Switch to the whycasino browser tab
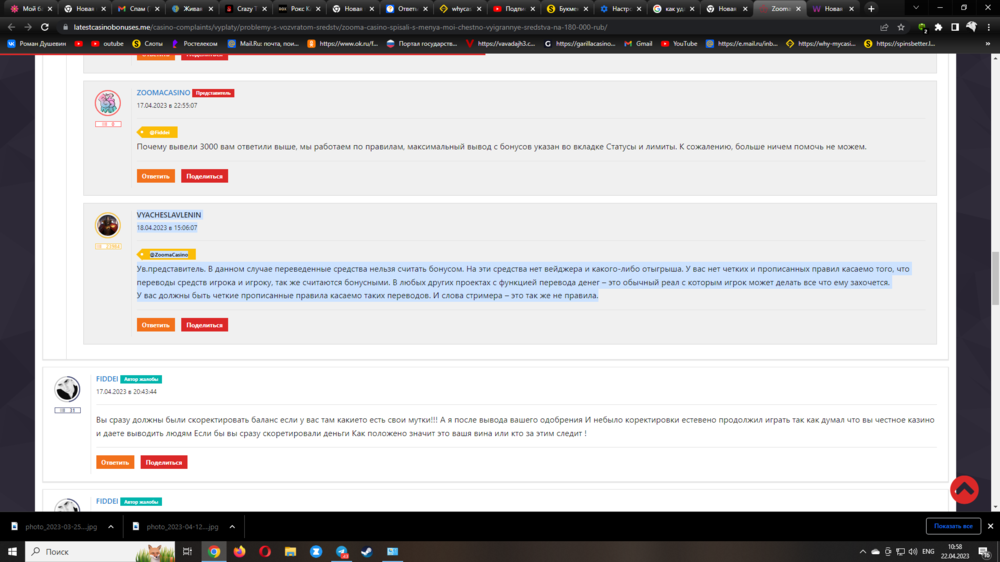This screenshot has width=1000, height=562. [459, 8]
